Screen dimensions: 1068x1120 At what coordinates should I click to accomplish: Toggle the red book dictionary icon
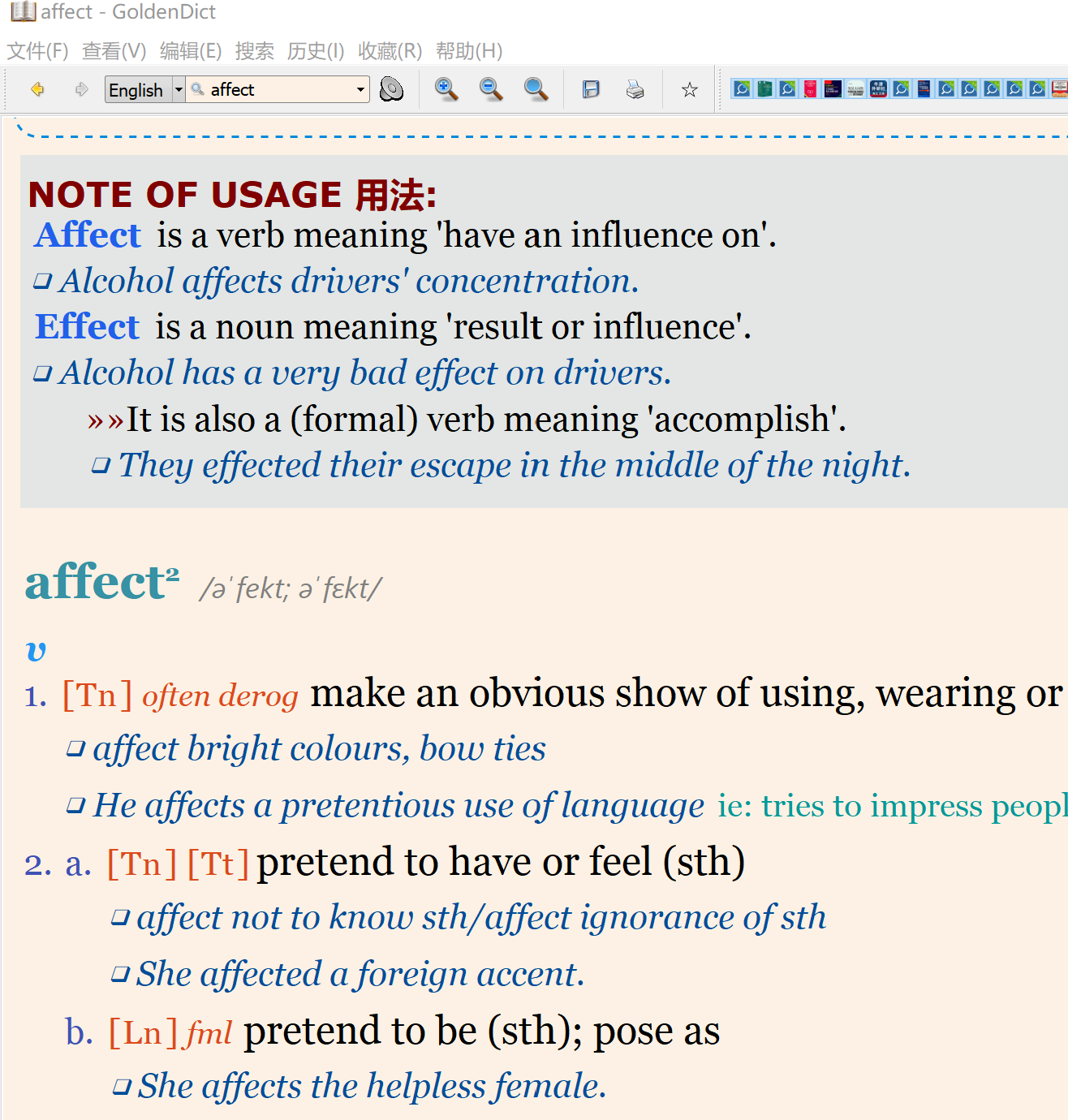coord(810,88)
